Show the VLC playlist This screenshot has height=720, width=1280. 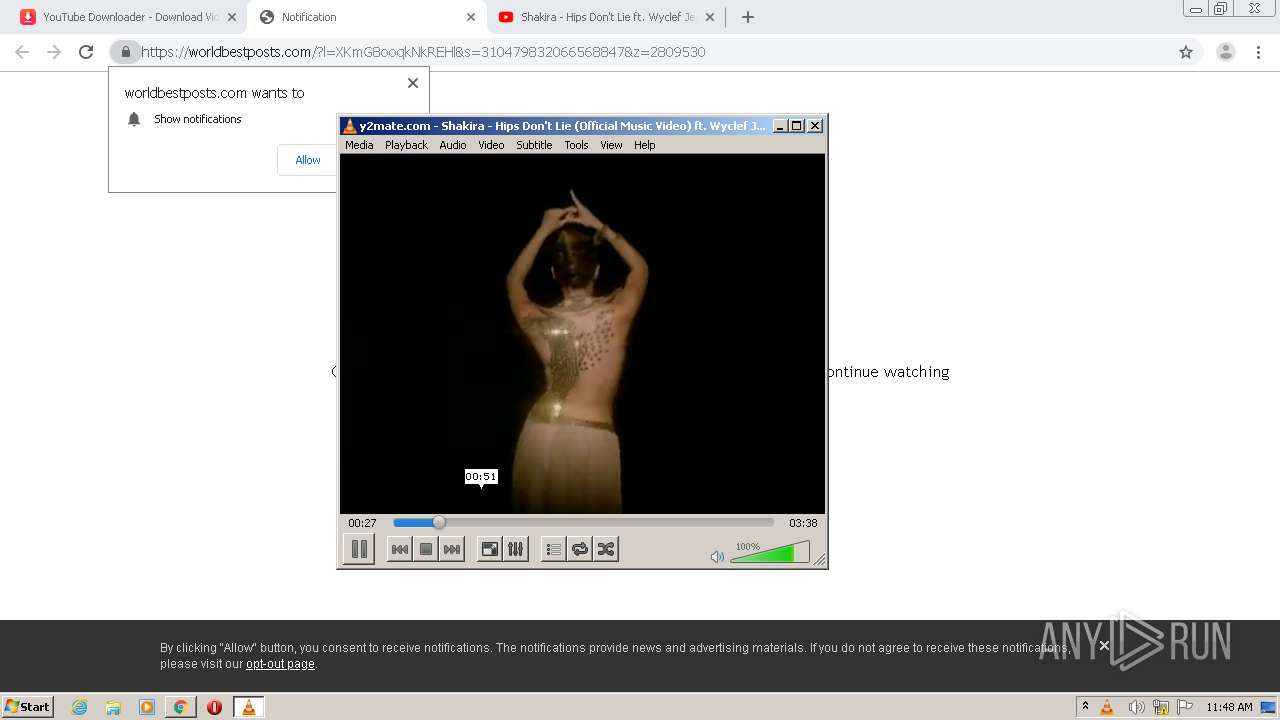click(553, 549)
